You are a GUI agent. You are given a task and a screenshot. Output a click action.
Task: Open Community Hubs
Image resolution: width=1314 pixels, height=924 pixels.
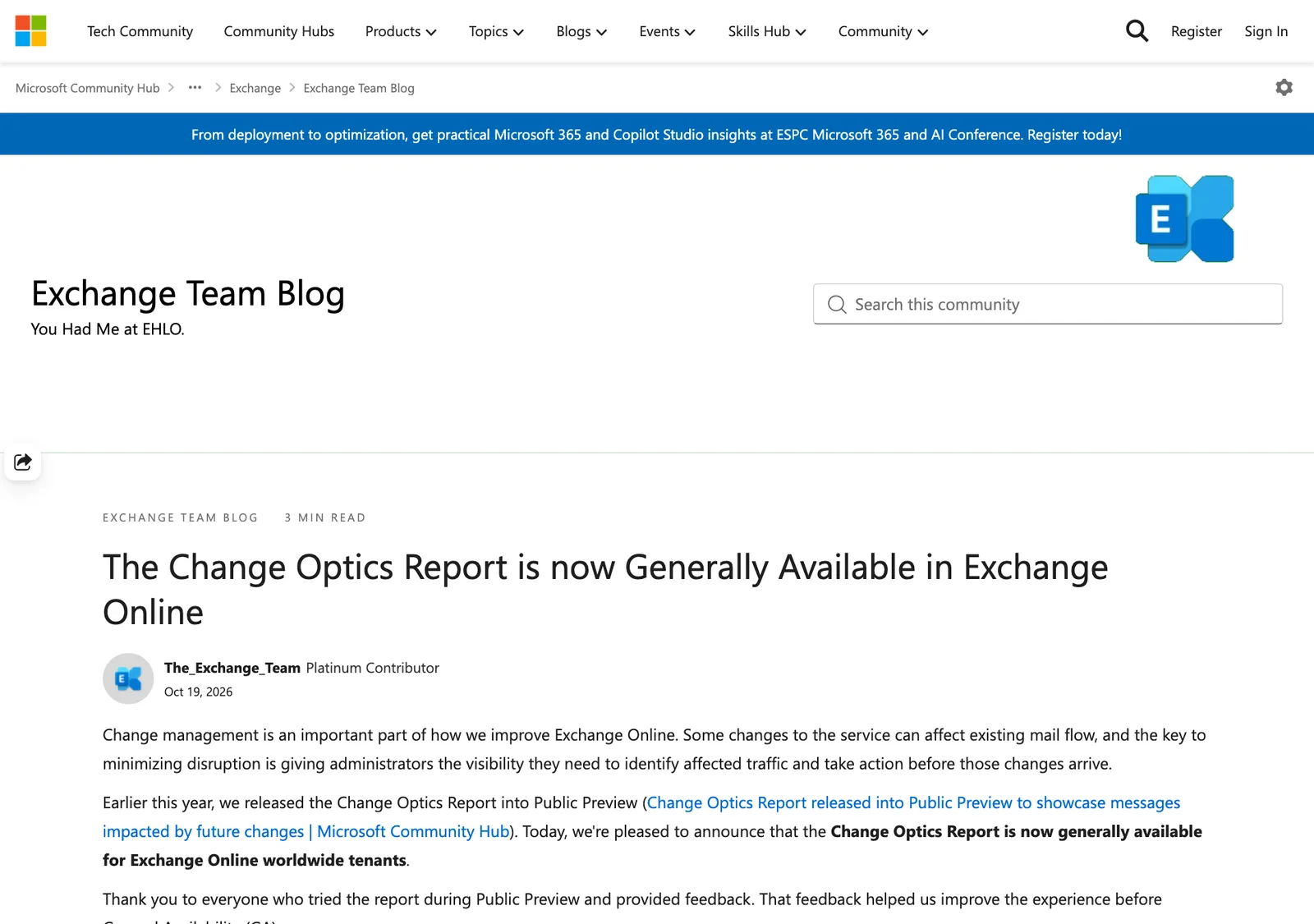[279, 31]
